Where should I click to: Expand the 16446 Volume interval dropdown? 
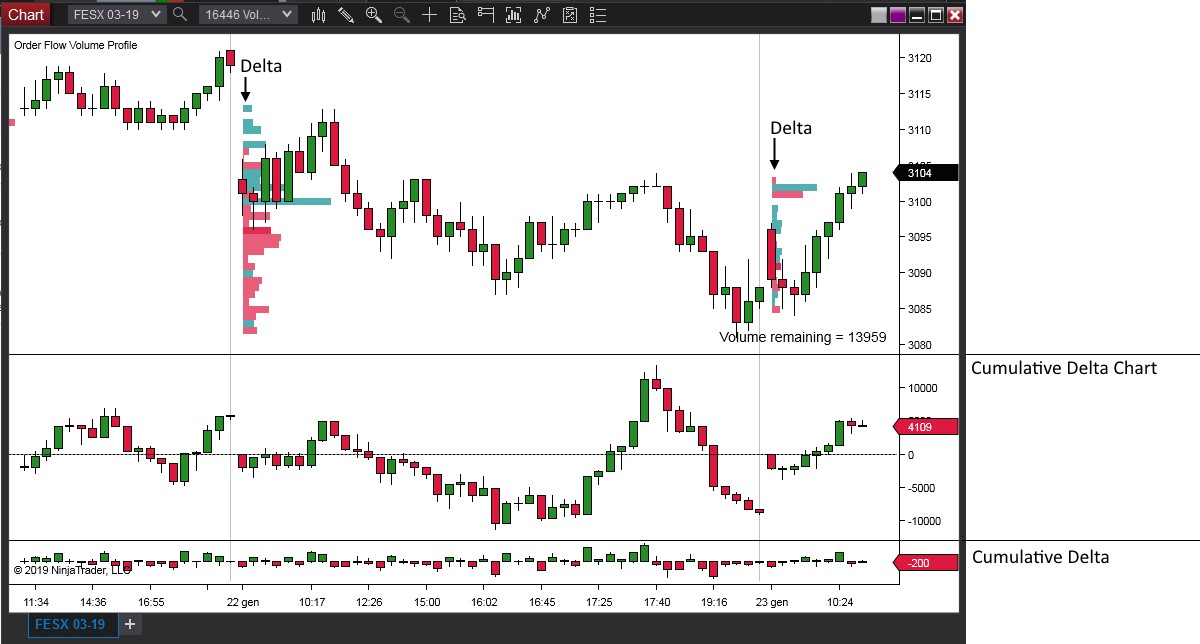pos(247,15)
